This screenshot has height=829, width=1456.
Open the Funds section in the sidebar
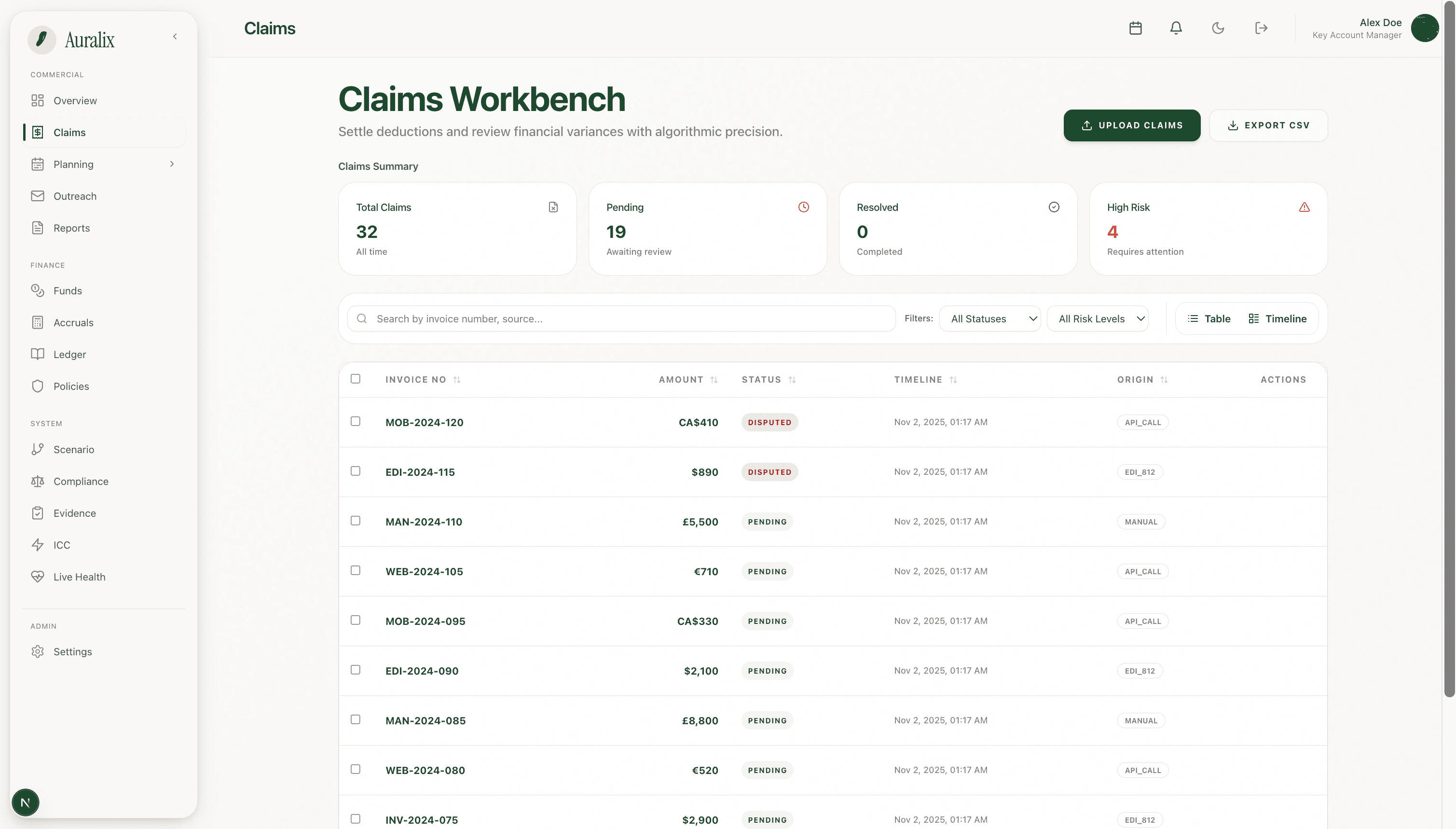coord(68,290)
